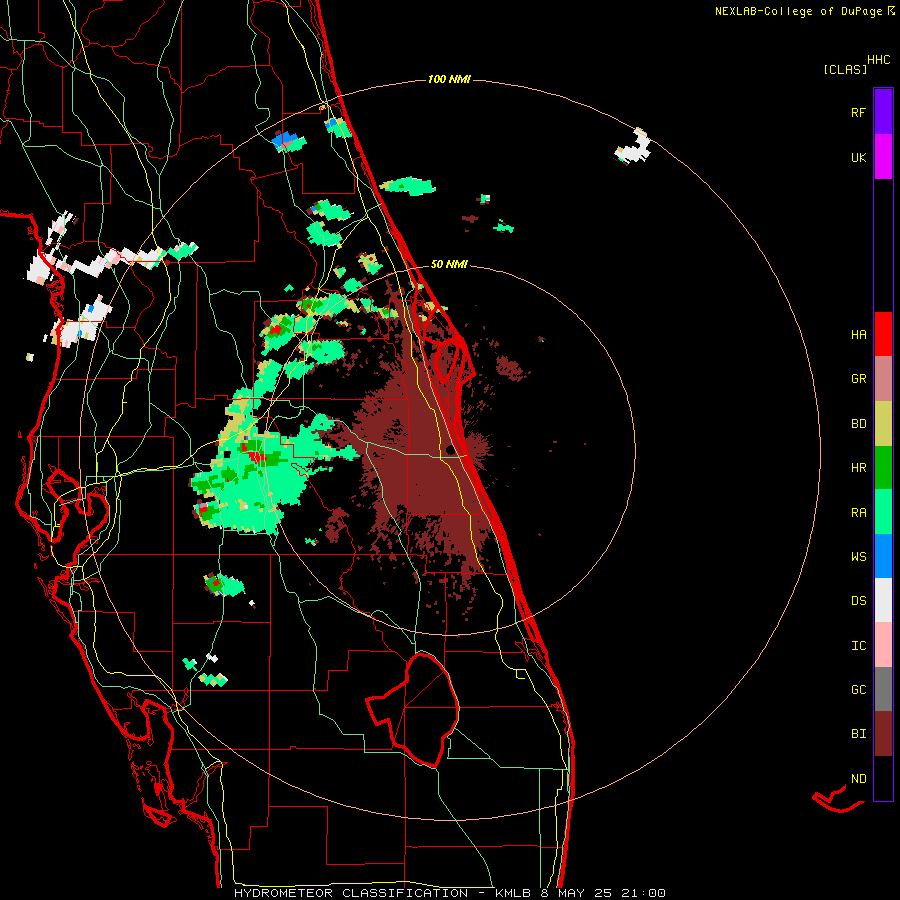Image resolution: width=900 pixels, height=900 pixels.
Task: Select the IC light pink legend swatch
Action: click(x=883, y=645)
